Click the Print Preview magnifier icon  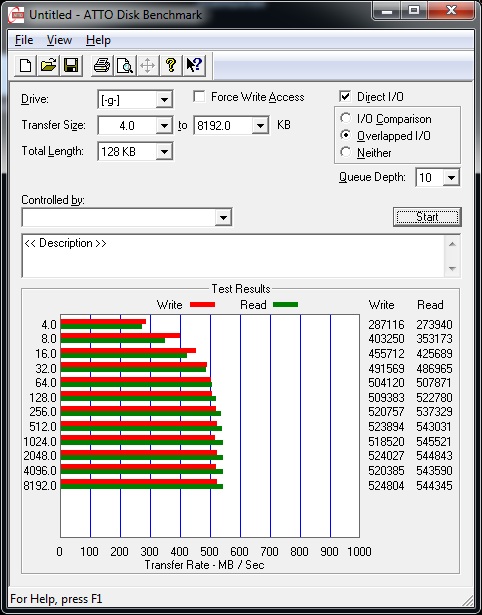(125, 65)
